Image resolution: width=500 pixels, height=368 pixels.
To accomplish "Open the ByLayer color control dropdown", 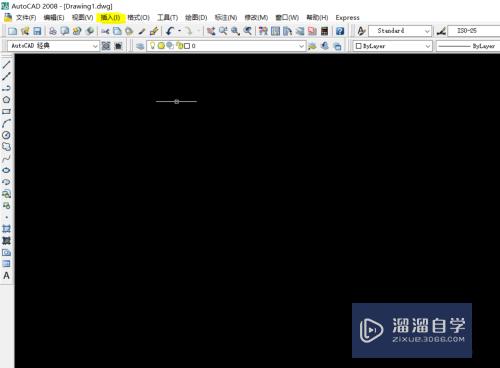I will pyautogui.click(x=393, y=46).
